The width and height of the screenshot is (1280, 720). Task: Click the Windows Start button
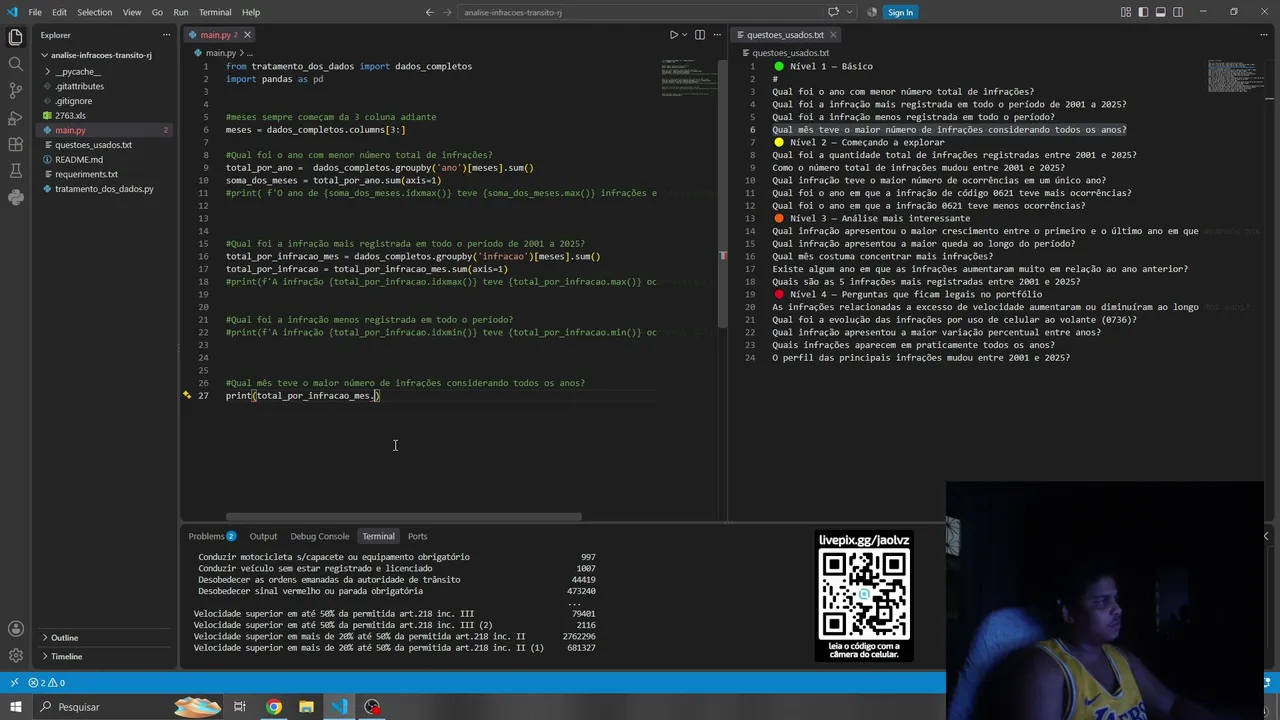point(16,707)
